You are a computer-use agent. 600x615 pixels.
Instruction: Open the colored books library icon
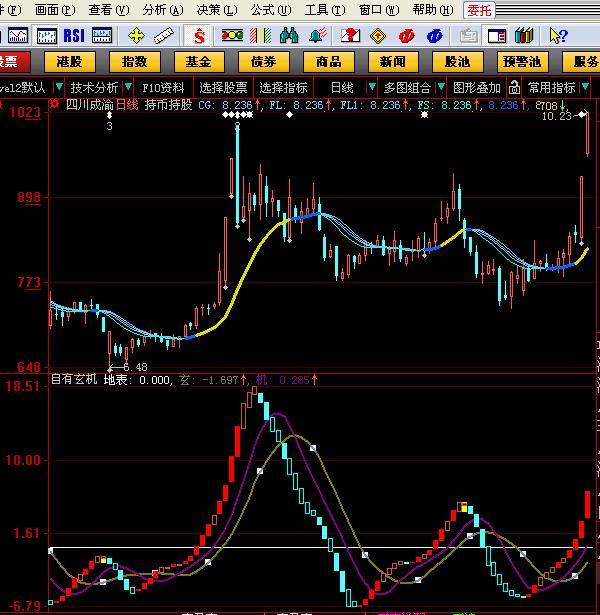coord(524,36)
